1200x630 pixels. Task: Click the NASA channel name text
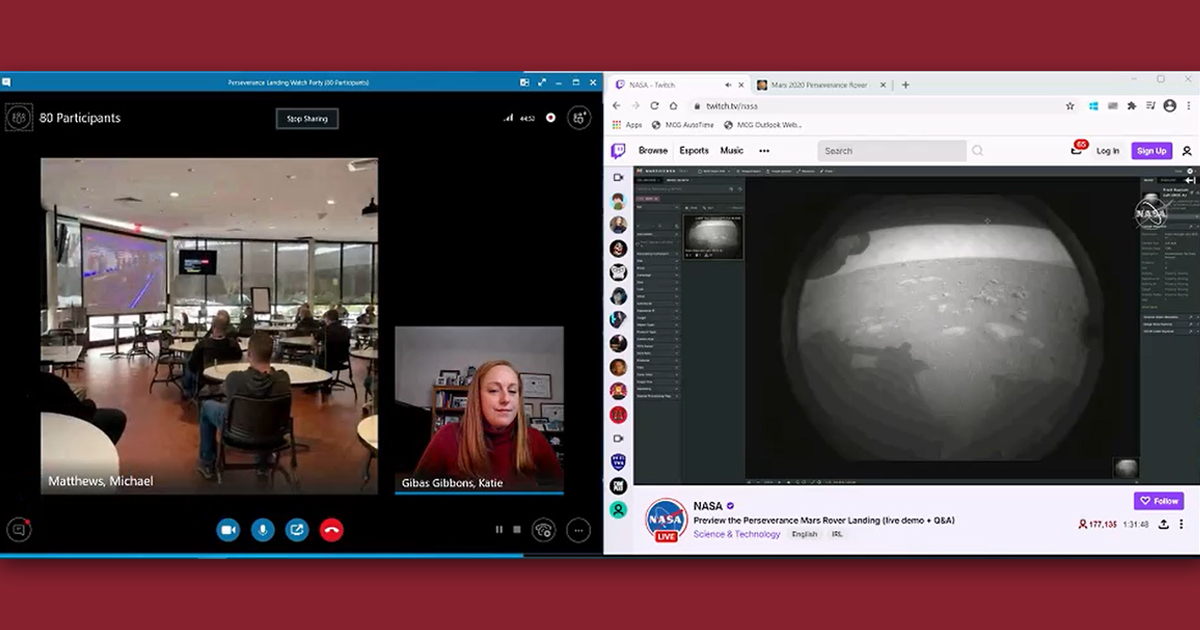(708, 506)
